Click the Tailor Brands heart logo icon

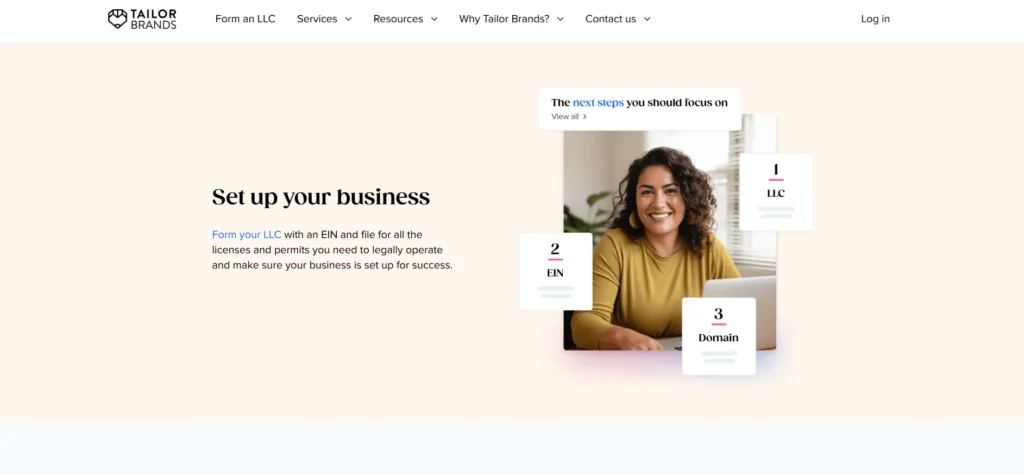(118, 19)
